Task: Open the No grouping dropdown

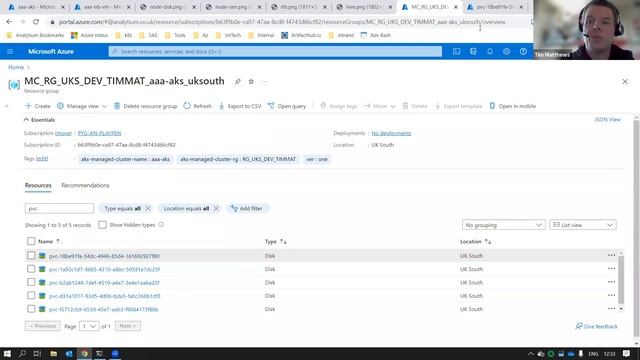Action: 504,225
